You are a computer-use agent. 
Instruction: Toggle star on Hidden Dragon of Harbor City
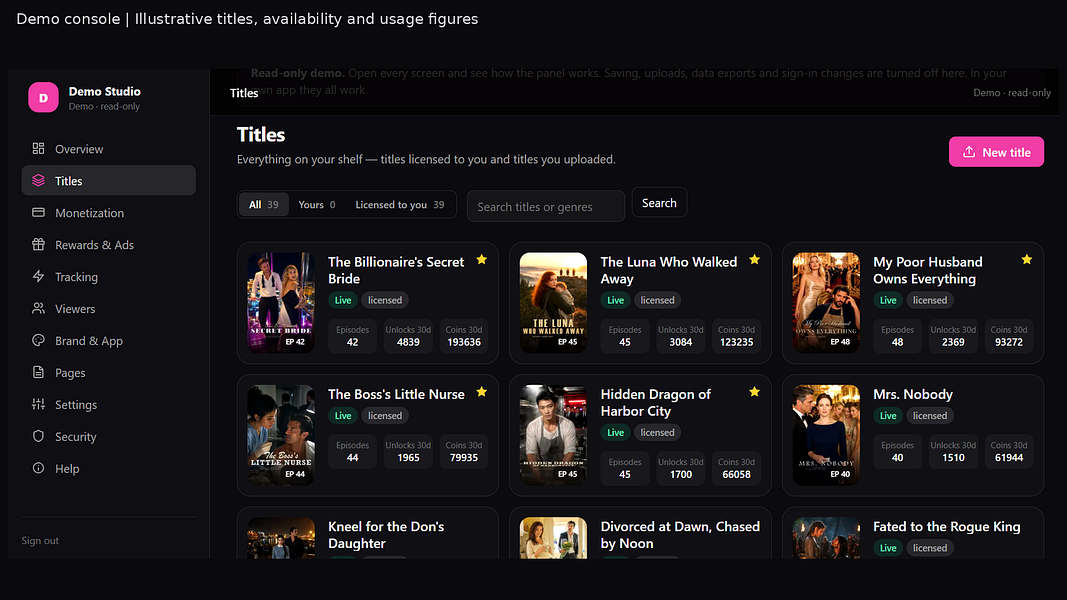(754, 392)
